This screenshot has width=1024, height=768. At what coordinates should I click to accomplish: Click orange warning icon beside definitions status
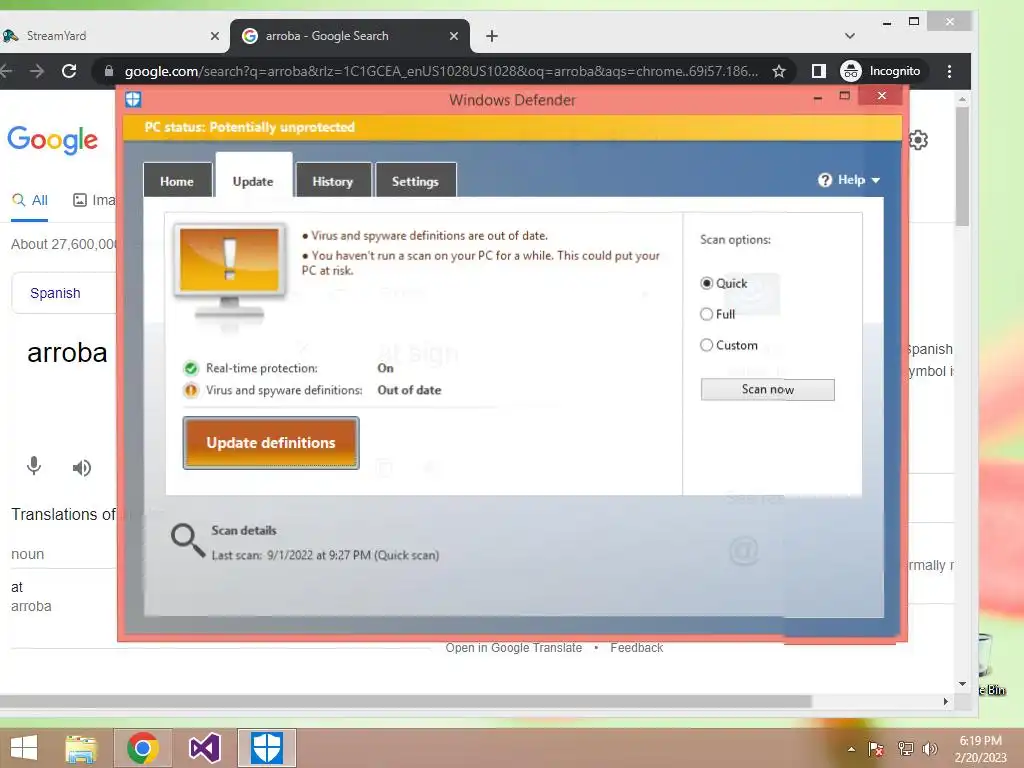(191, 391)
